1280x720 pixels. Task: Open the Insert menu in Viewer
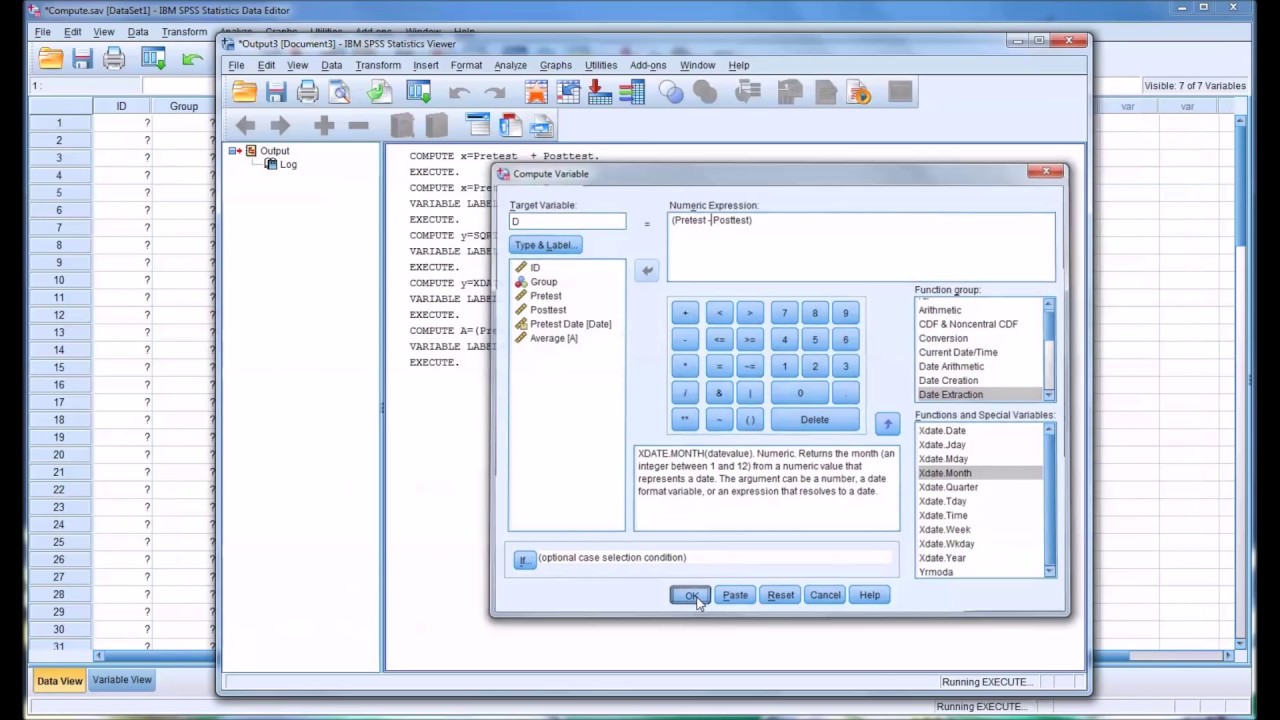tap(425, 65)
